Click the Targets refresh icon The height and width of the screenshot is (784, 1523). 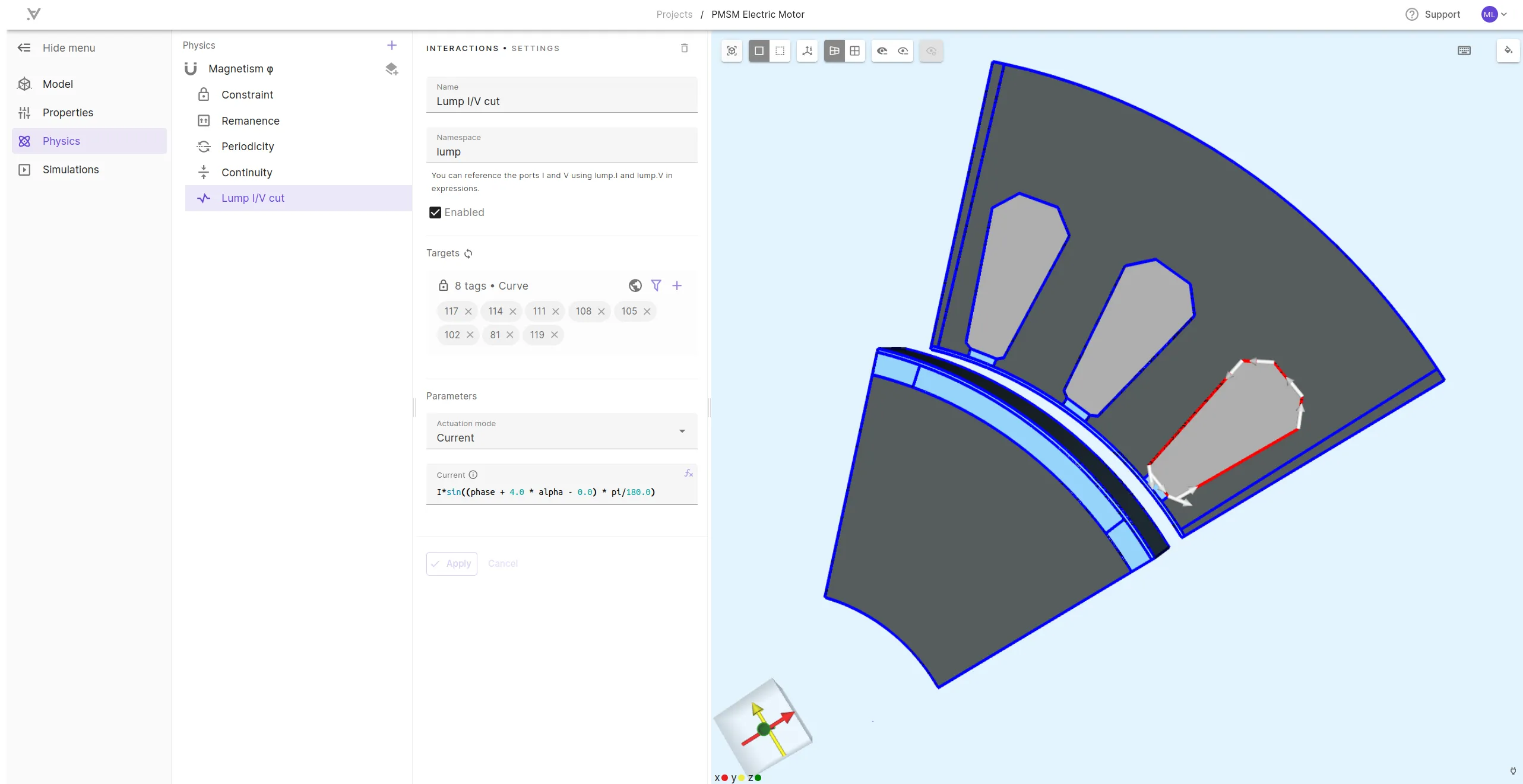pos(468,253)
